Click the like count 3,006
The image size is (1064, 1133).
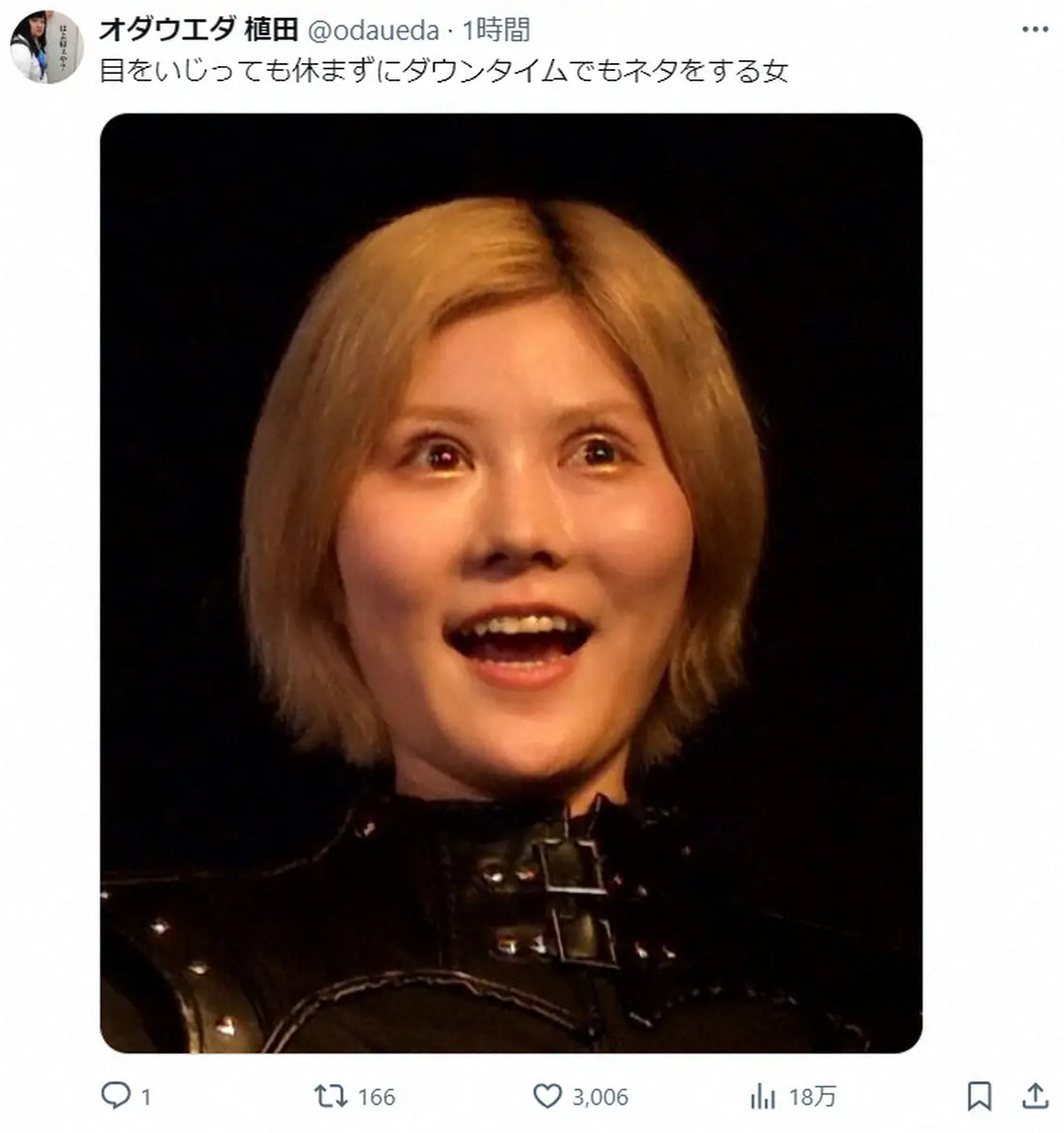tap(600, 1096)
